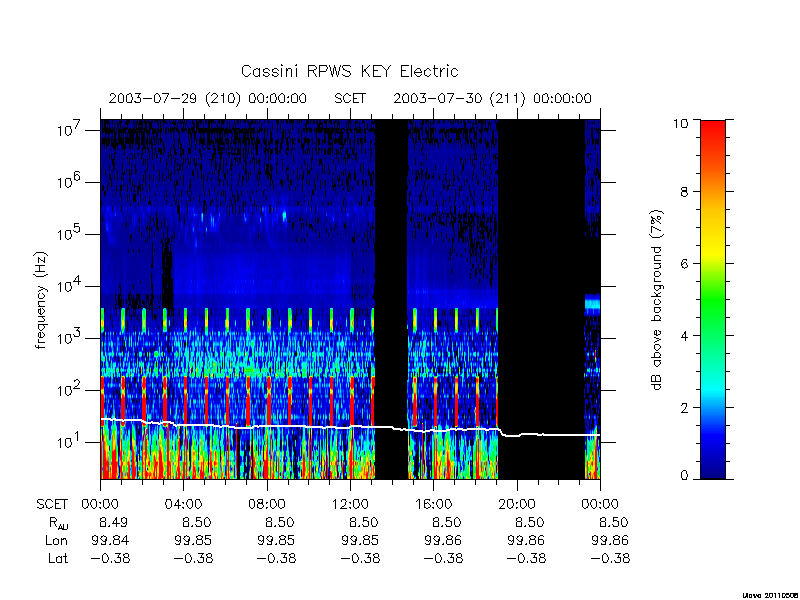The image size is (800, 600).
Task: Select the end date '2003-07-30 (211) 00:00:00'
Action: [492, 98]
